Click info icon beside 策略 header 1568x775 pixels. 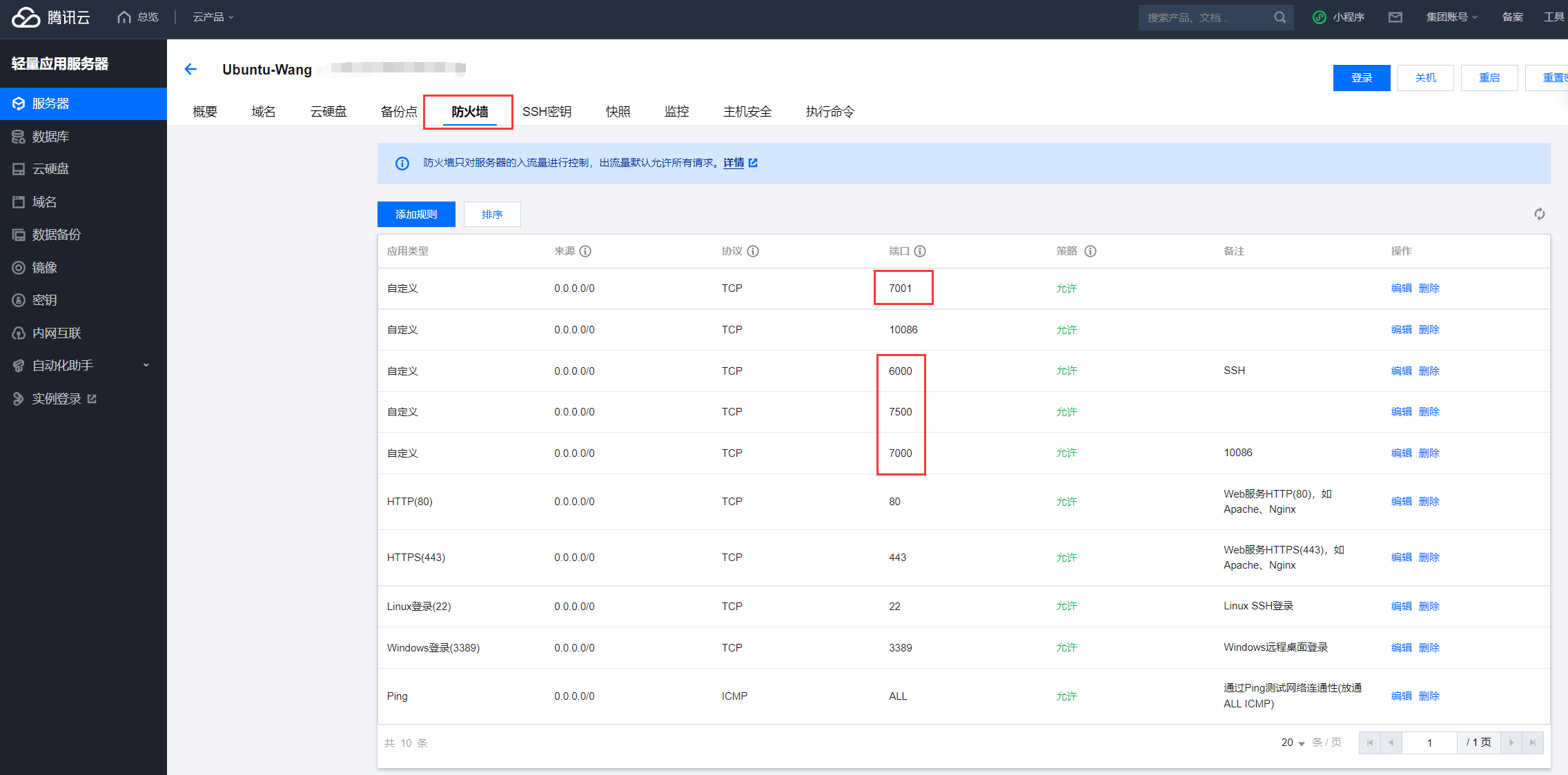coord(1090,251)
